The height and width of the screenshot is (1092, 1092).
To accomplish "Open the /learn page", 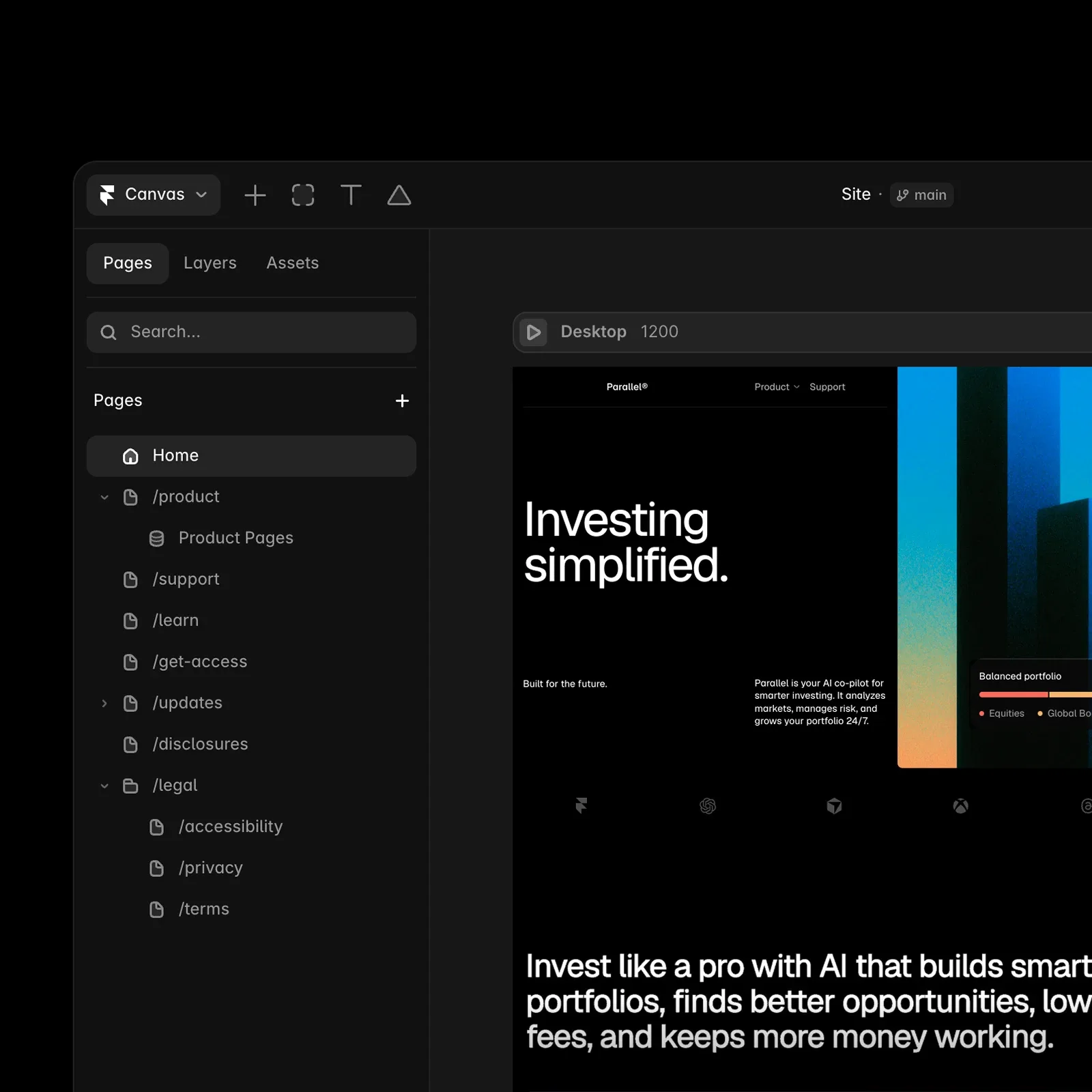I will pos(176,620).
